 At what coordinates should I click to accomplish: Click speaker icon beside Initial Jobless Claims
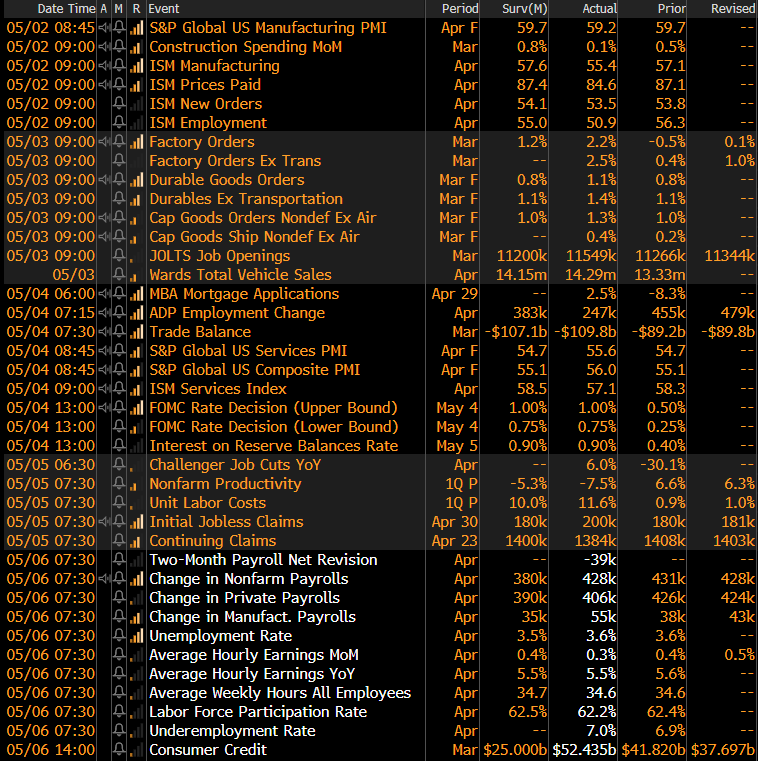pyautogui.click(x=104, y=522)
